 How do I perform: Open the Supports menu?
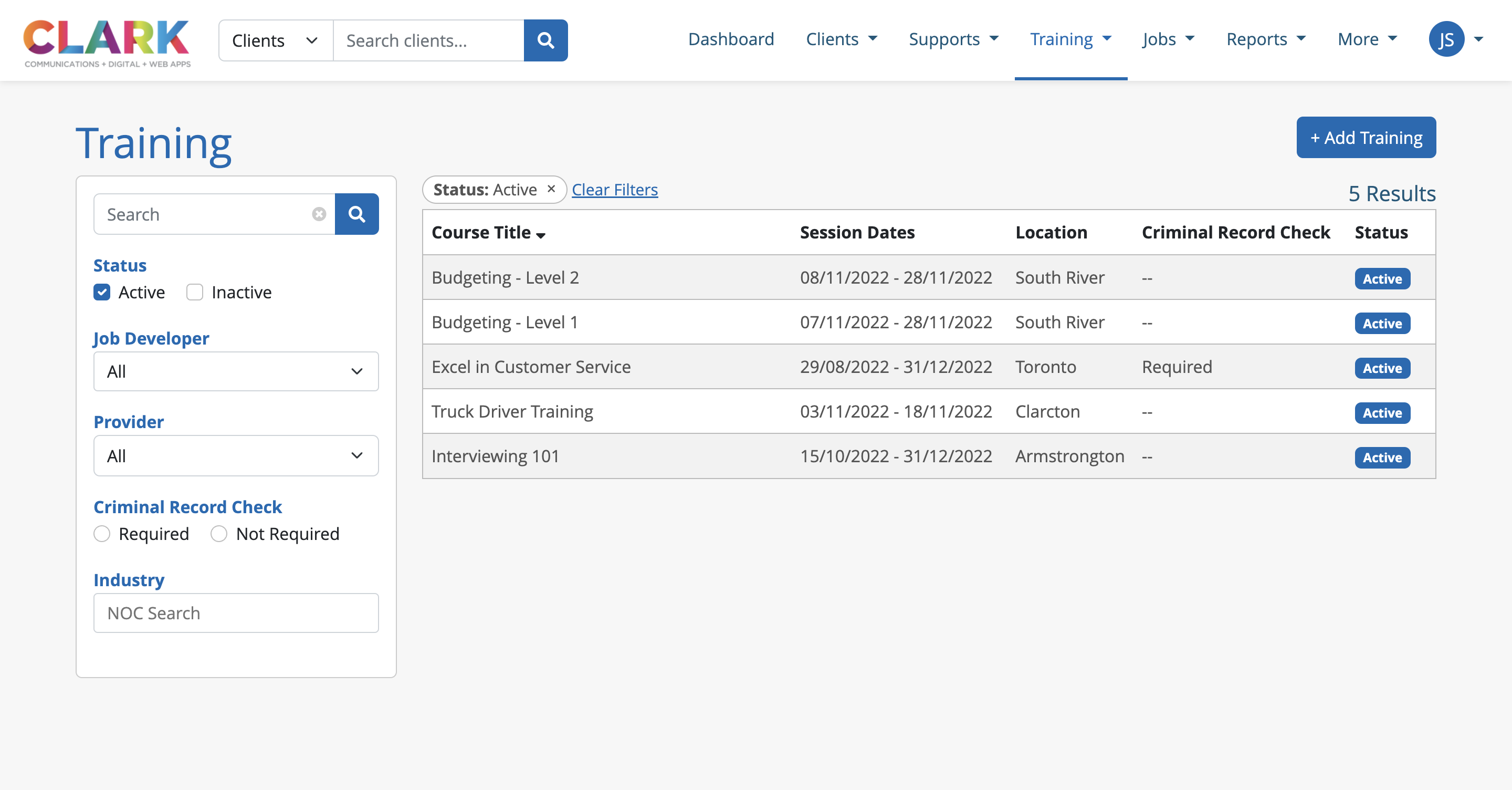(x=953, y=39)
